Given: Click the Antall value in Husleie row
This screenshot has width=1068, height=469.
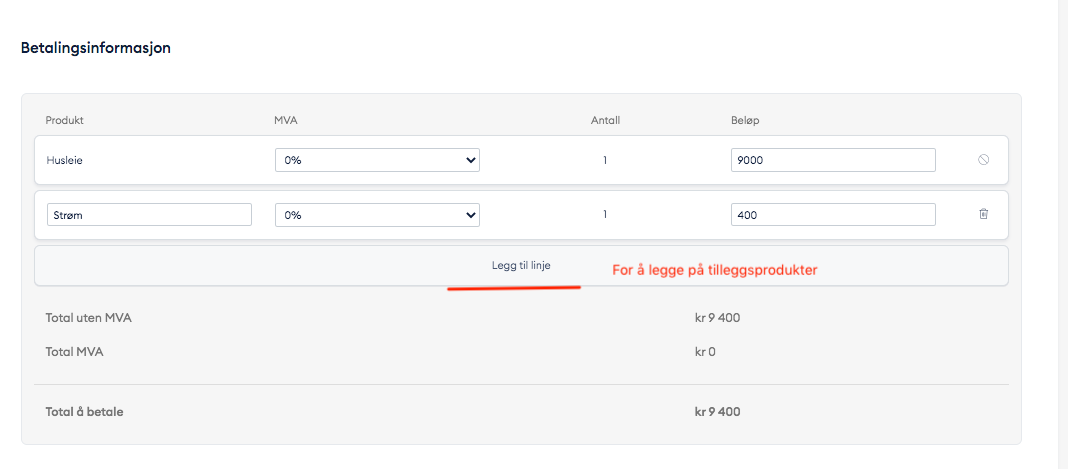Looking at the screenshot, I should (605, 160).
